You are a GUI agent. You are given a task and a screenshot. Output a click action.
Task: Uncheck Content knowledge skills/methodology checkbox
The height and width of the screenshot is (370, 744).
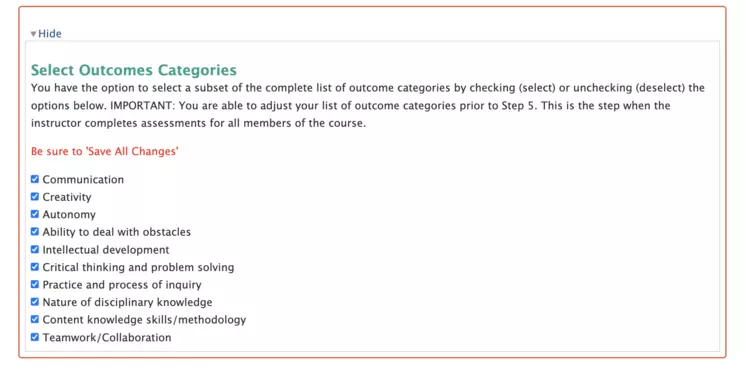(x=35, y=320)
